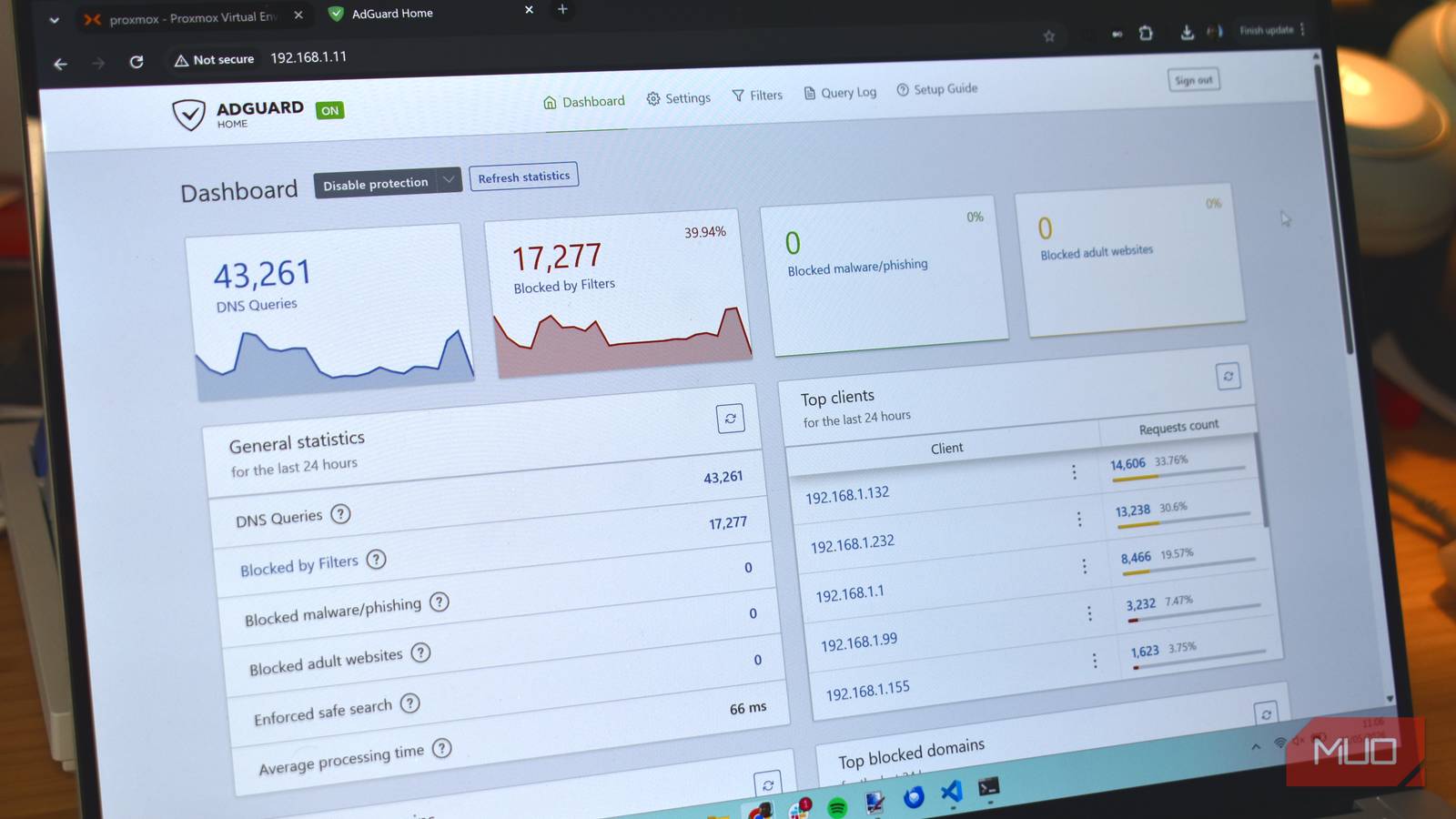Show help for Blocked by Filters
The height and width of the screenshot is (819, 1456).
(376, 560)
